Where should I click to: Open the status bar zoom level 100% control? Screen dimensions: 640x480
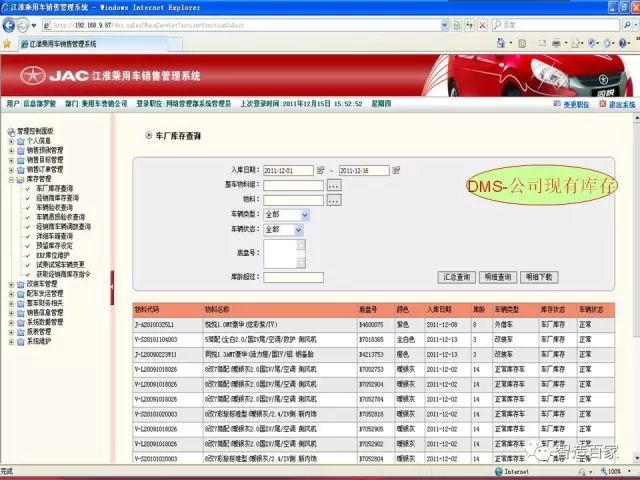[617, 471]
